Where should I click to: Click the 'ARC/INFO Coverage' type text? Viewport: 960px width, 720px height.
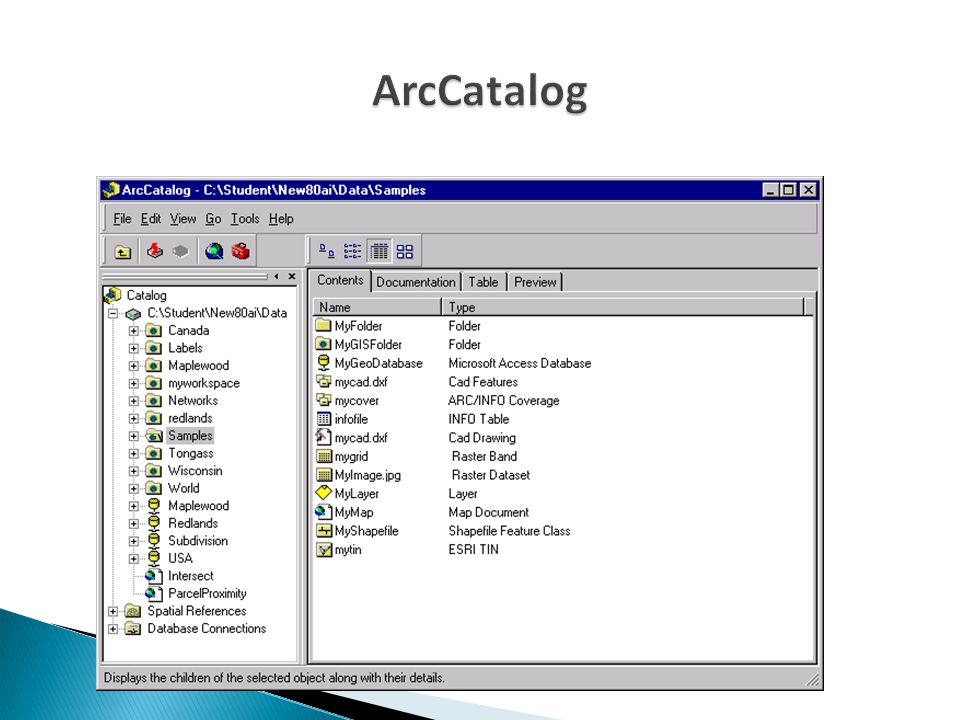coord(504,400)
